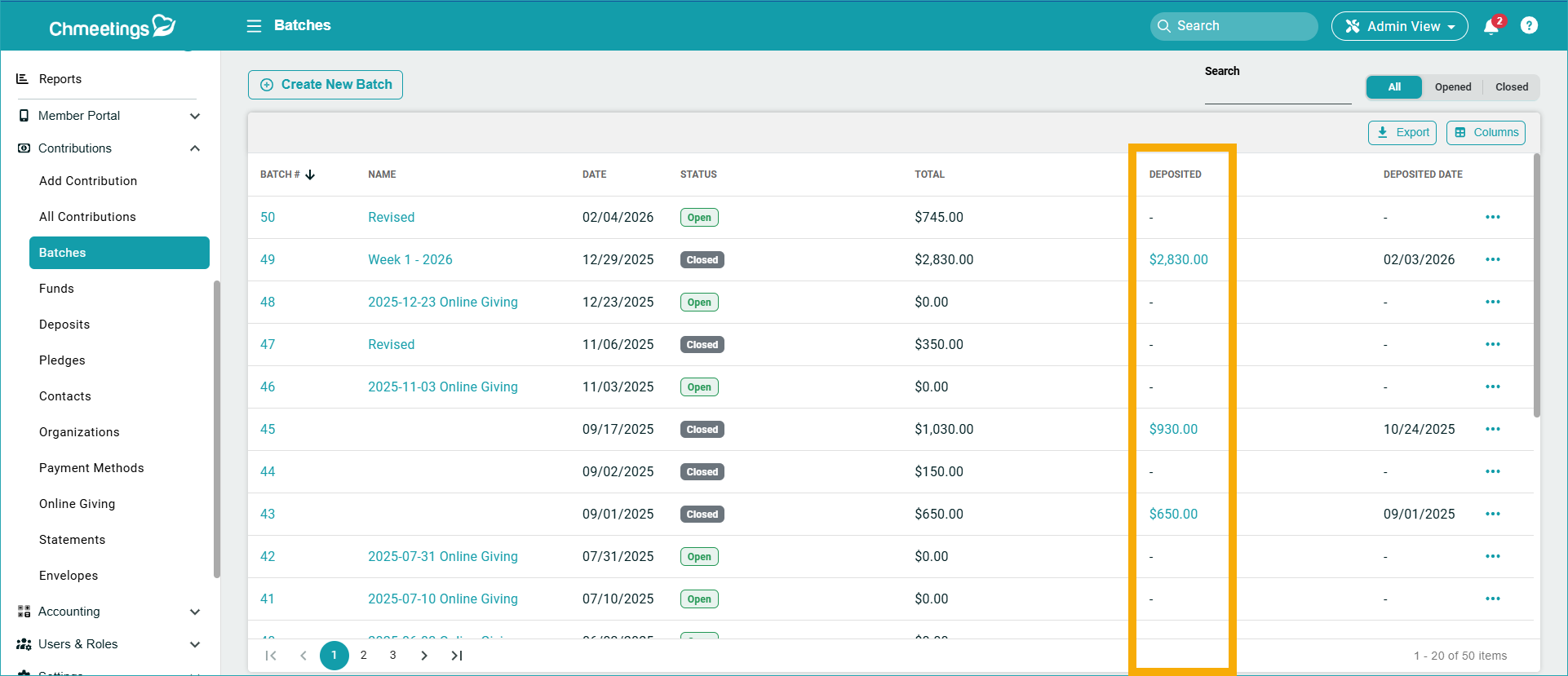Open row actions menu for batch 41
The width and height of the screenshot is (1568, 676).
[x=1493, y=599]
